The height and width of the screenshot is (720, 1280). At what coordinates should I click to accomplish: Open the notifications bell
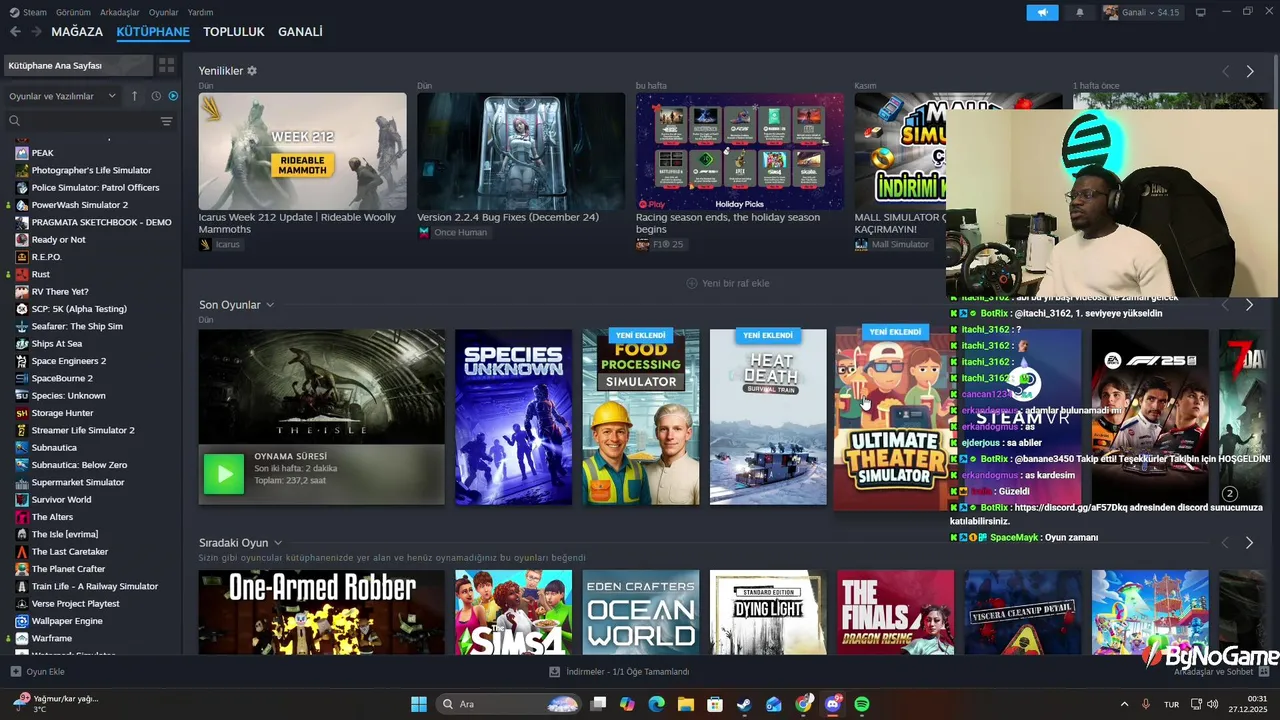click(1079, 12)
